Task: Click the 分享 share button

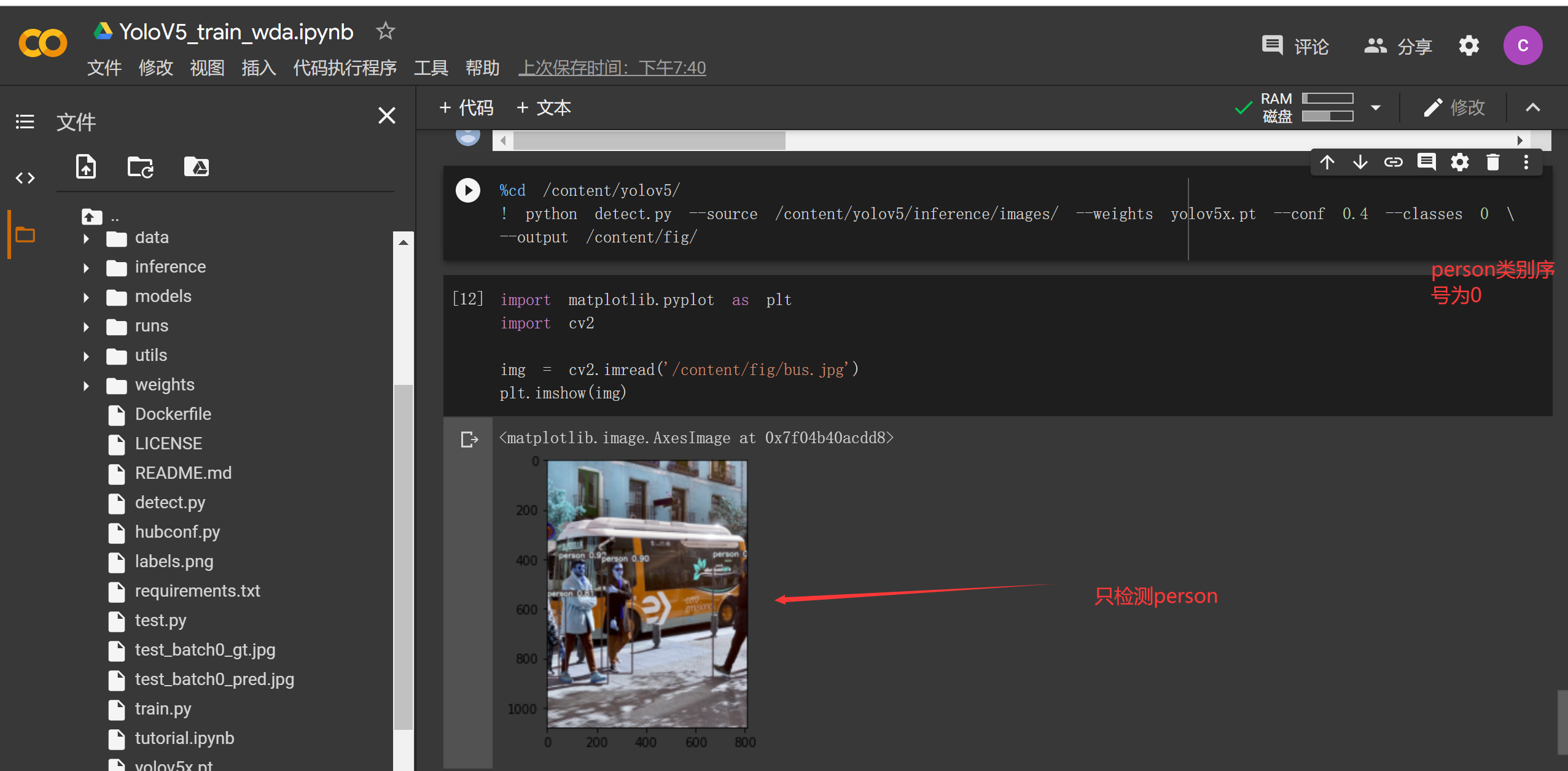Action: pyautogui.click(x=1398, y=46)
